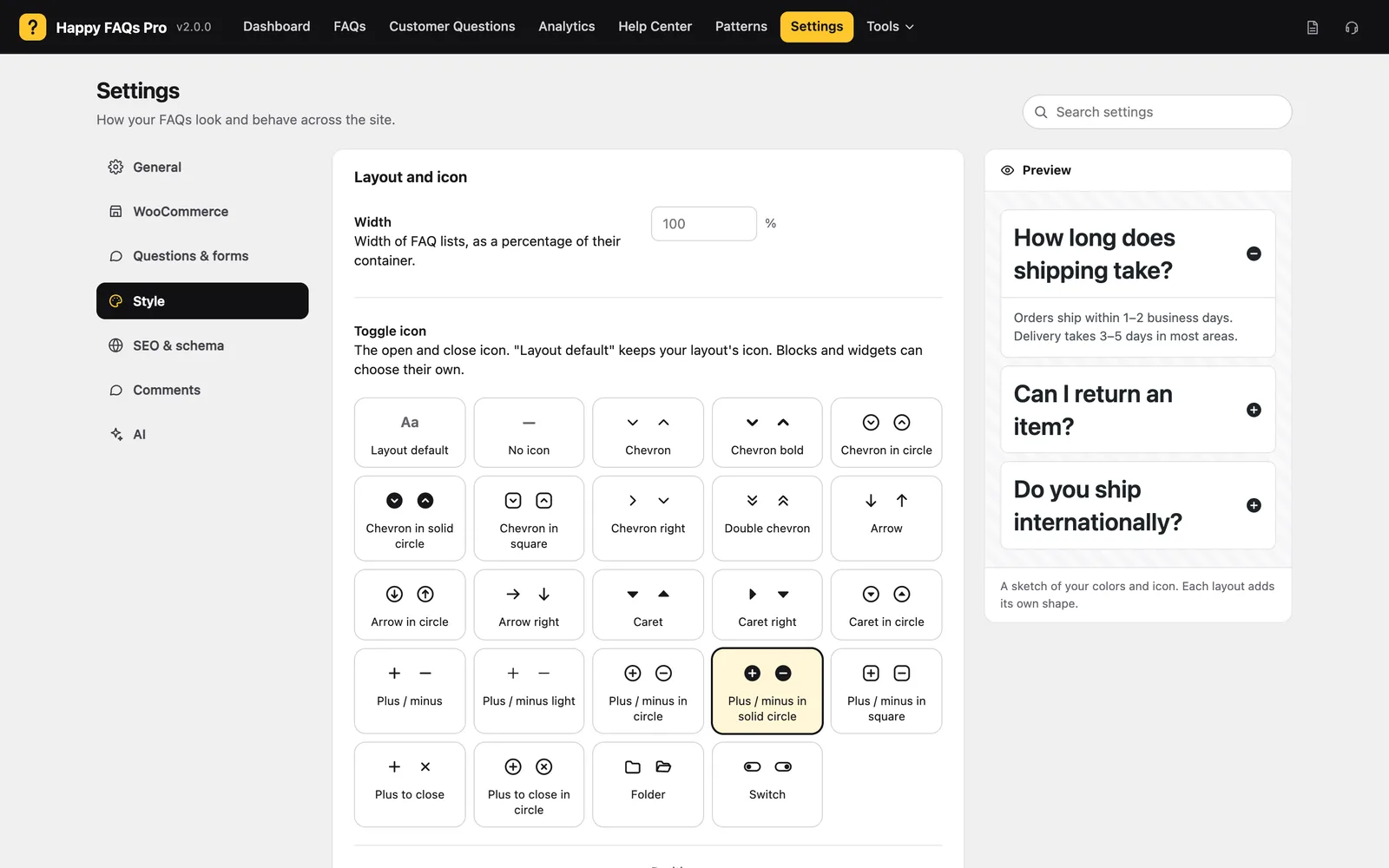The height and width of the screenshot is (868, 1389).
Task: Expand 'Do you ship internationally?' preview question
Action: click(1254, 505)
